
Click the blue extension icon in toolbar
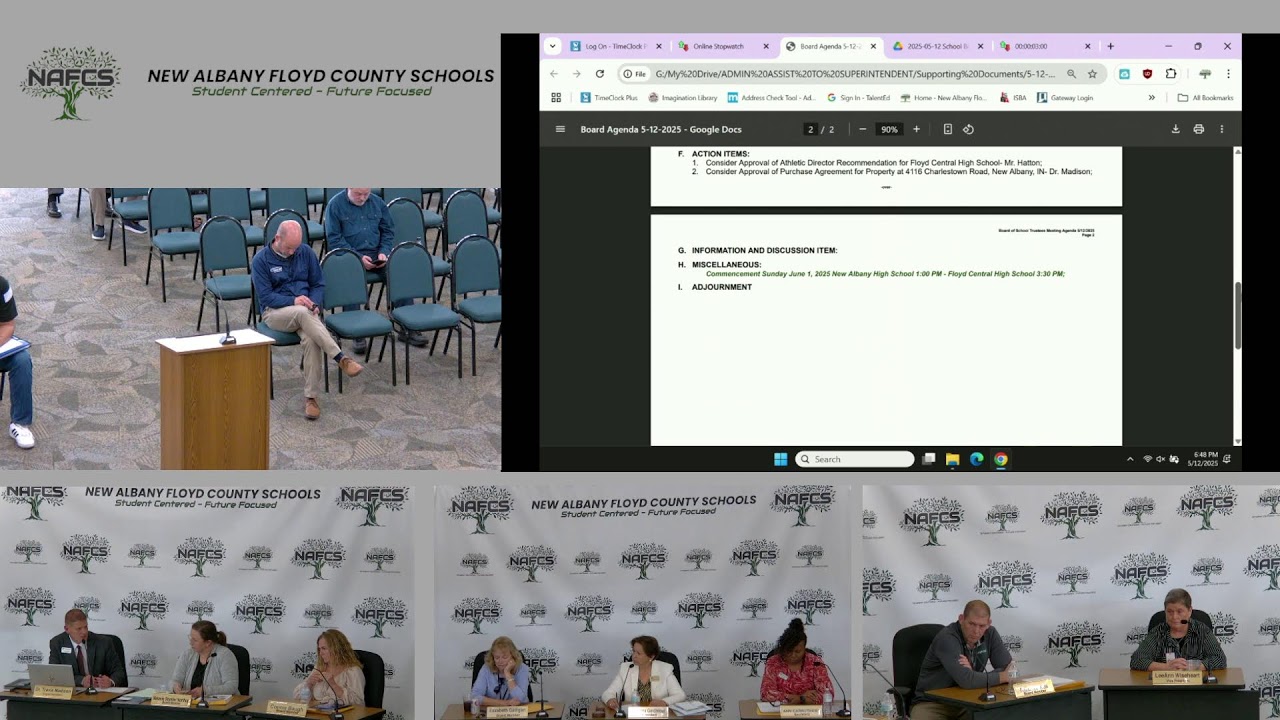click(1124, 74)
